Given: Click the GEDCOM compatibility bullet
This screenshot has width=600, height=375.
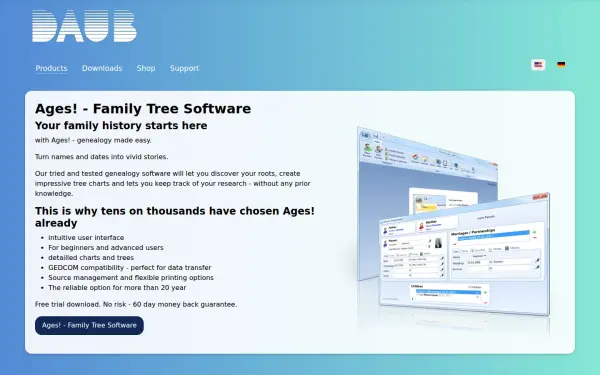Looking at the screenshot, I should pyautogui.click(x=130, y=267).
